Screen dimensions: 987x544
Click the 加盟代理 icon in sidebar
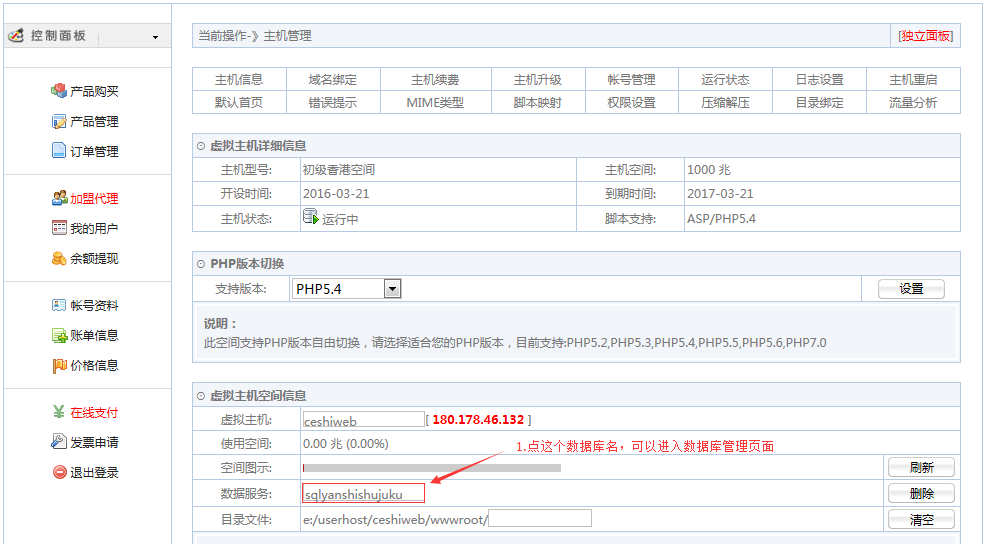[59, 198]
